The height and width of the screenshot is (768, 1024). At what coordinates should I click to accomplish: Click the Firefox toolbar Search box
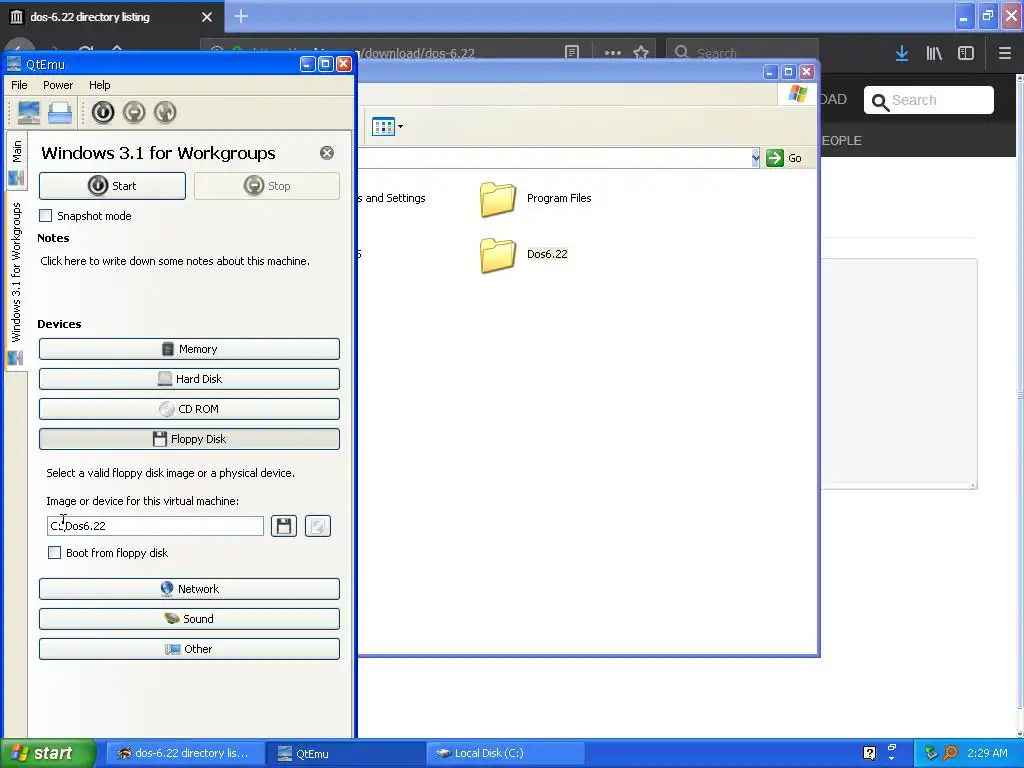(x=742, y=53)
